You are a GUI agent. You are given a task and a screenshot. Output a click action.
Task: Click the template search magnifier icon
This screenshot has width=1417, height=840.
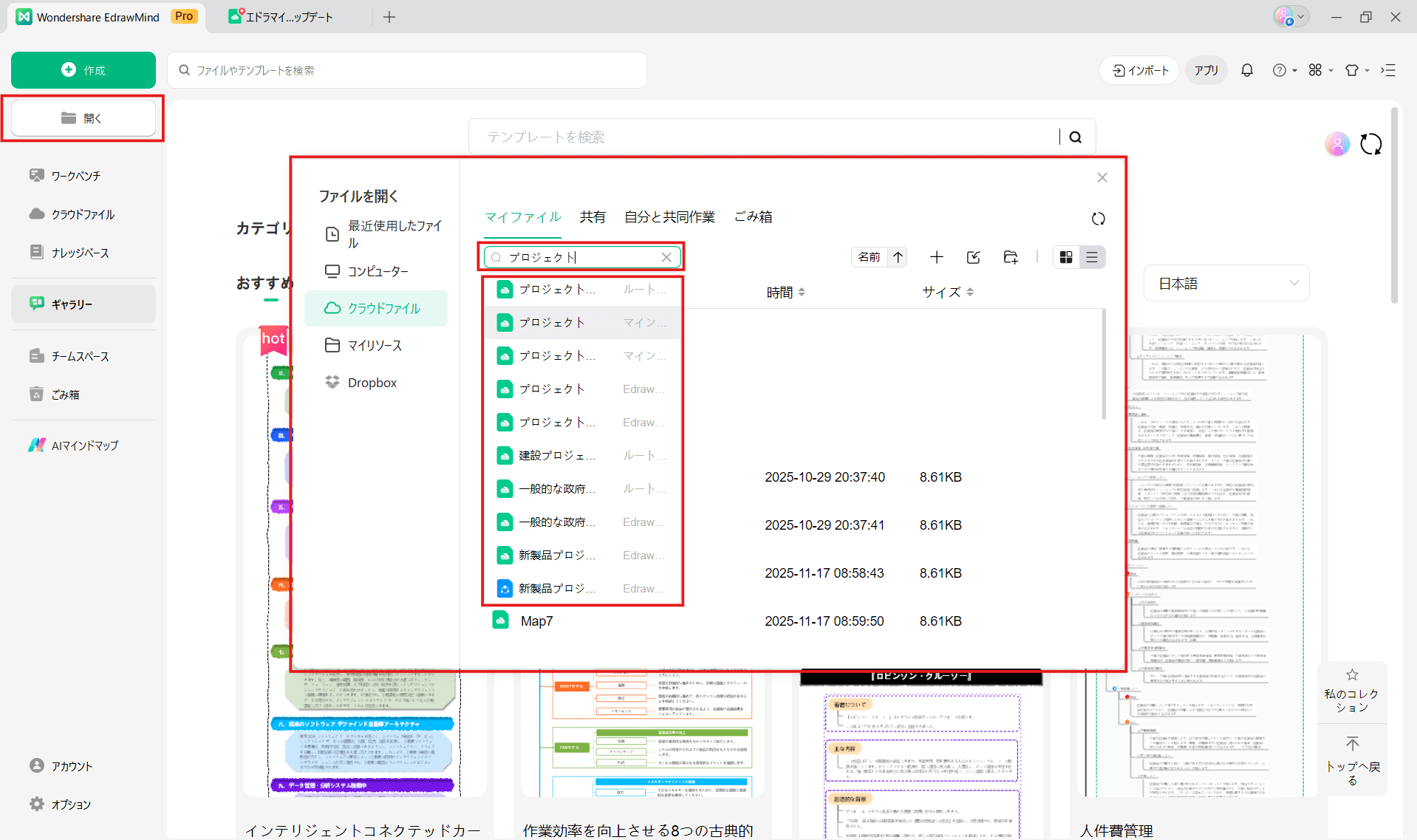coord(1076,137)
